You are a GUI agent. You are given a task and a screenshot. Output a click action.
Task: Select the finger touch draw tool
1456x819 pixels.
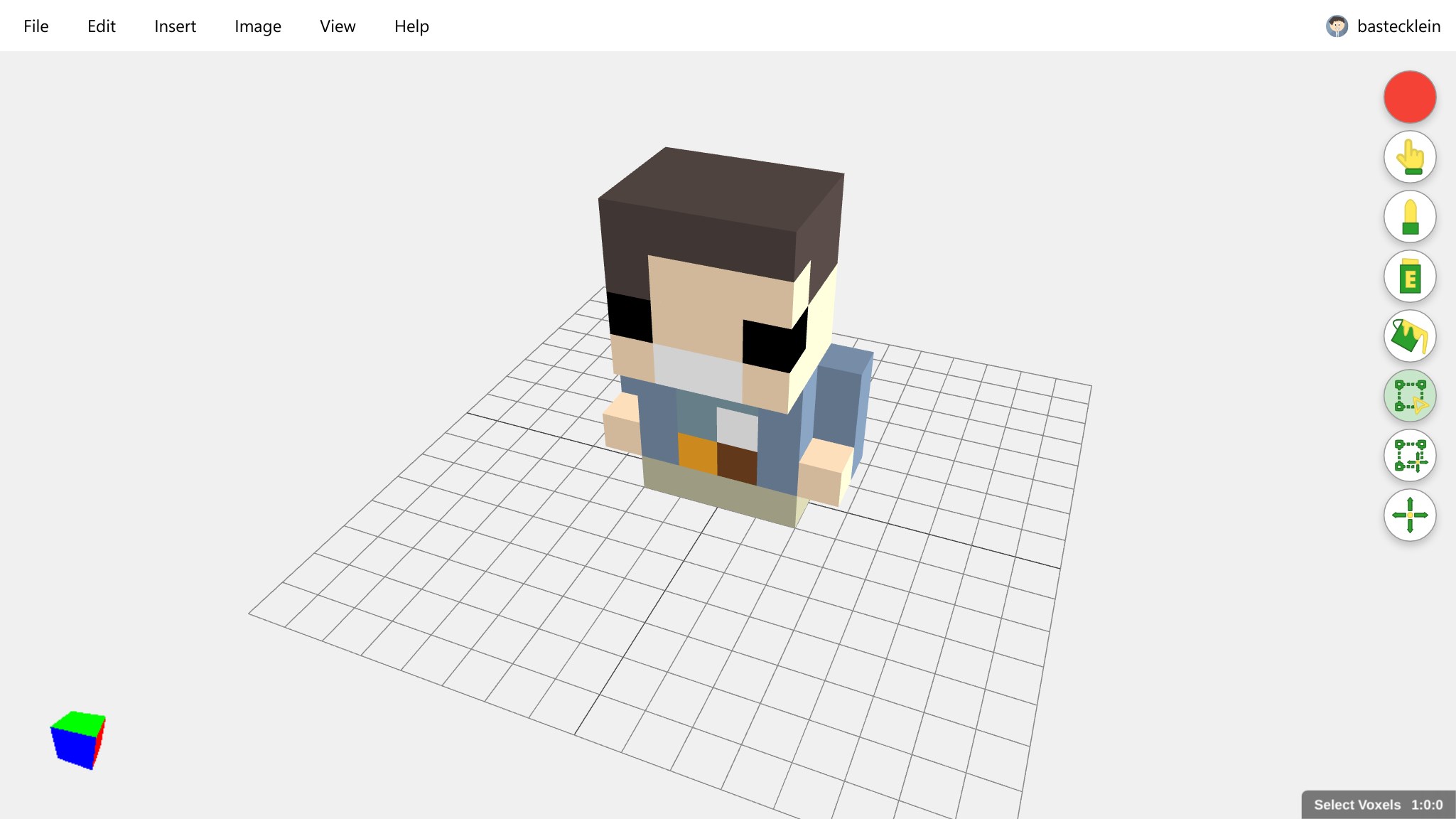1411,157
